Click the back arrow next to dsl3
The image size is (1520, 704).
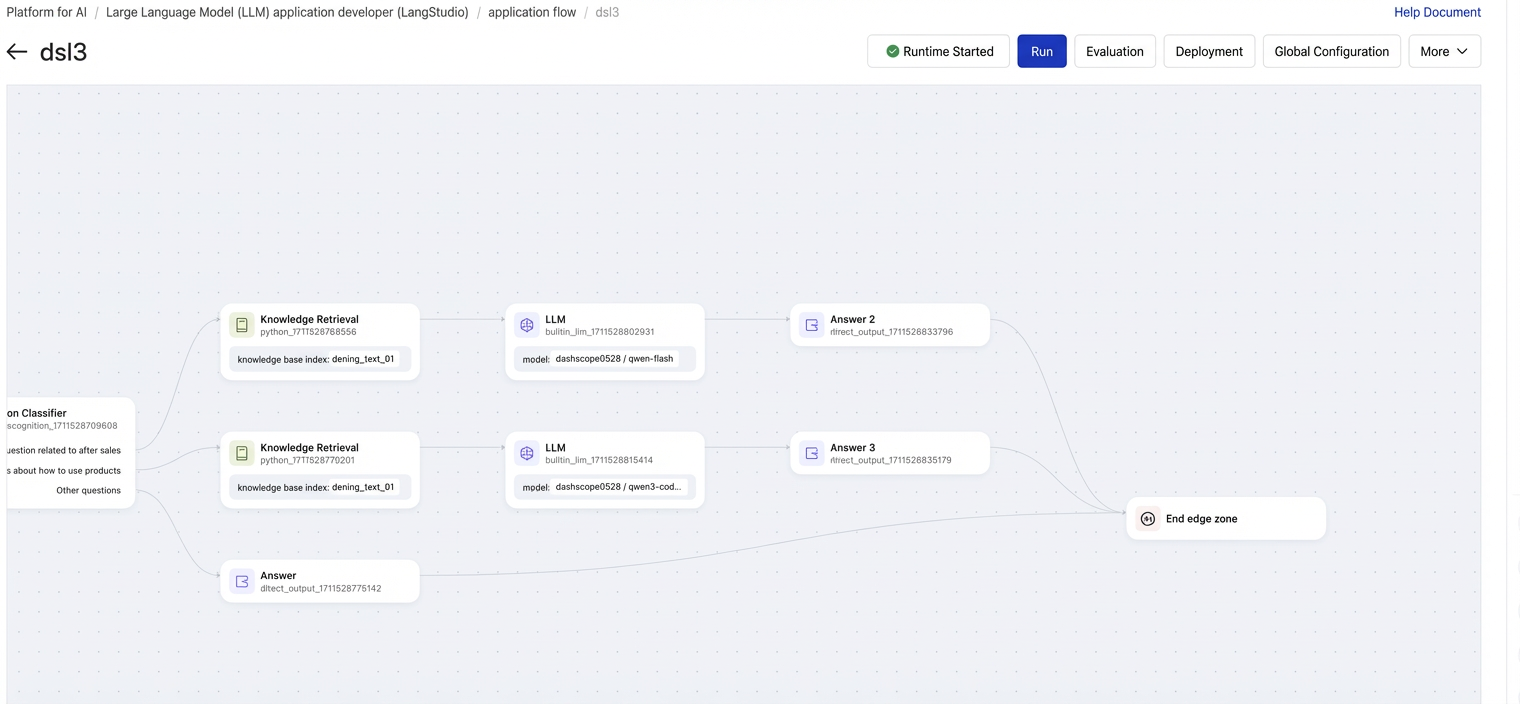coord(17,52)
